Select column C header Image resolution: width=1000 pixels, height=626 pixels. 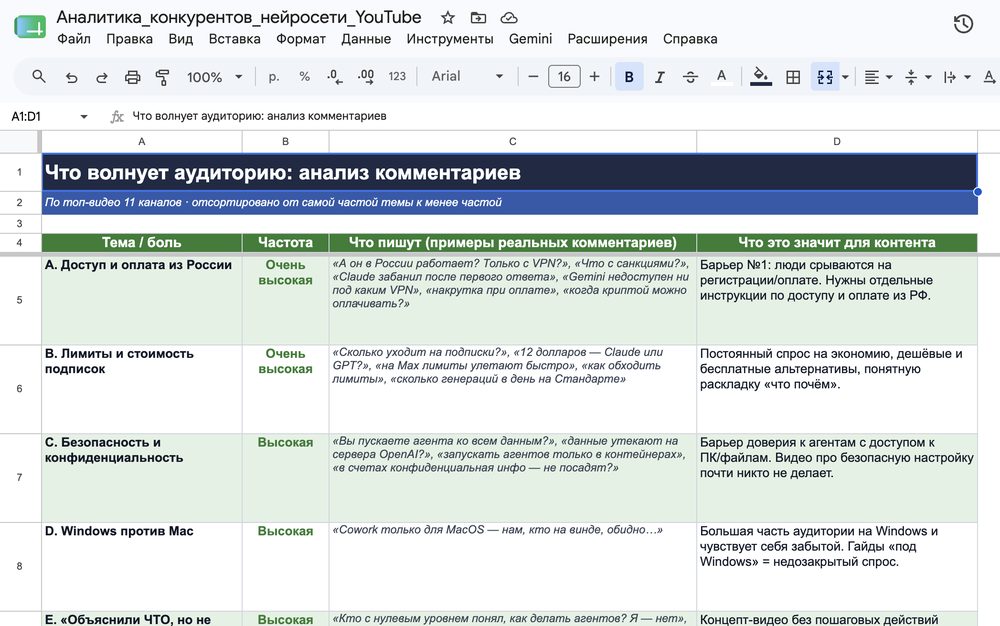point(513,142)
